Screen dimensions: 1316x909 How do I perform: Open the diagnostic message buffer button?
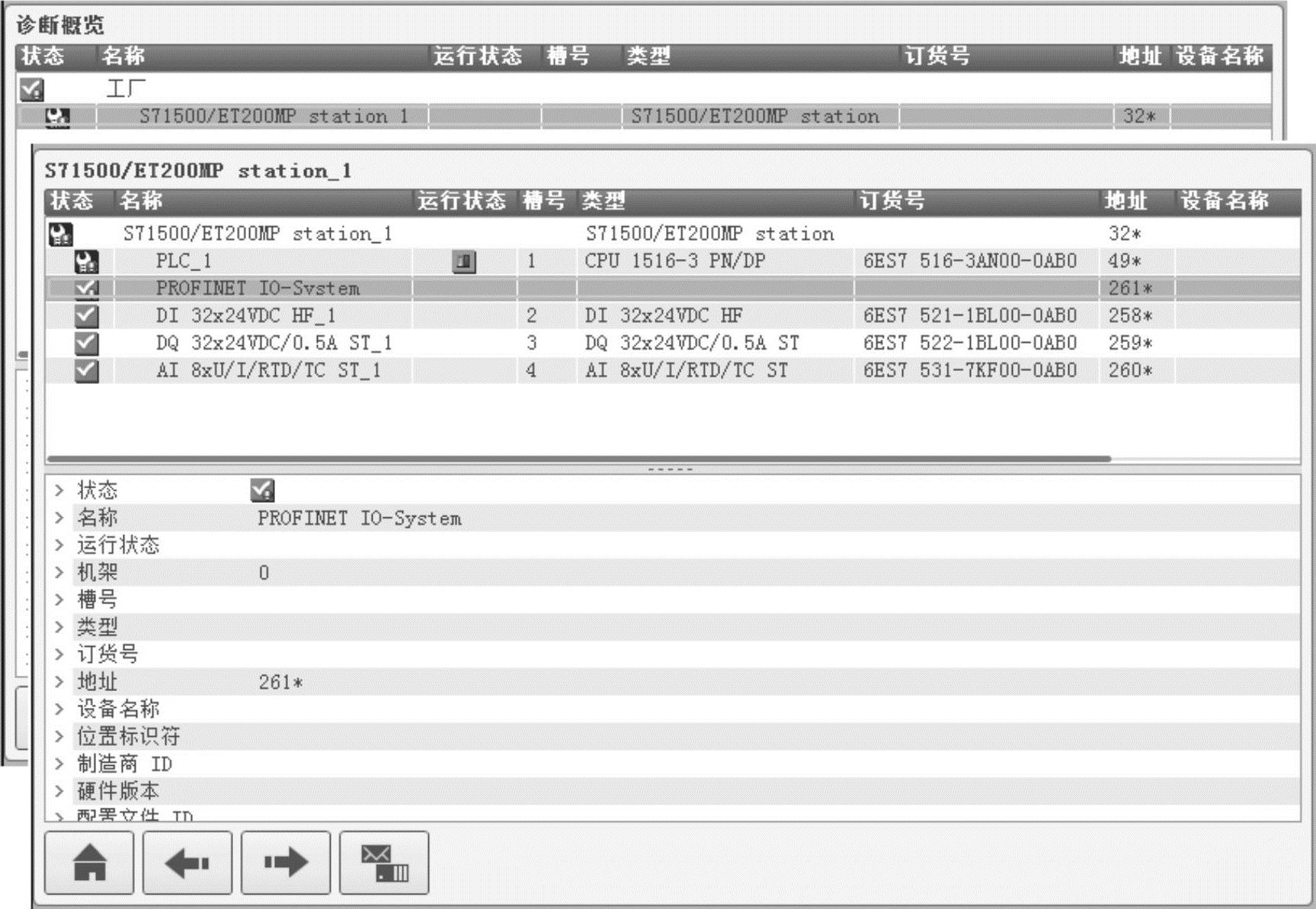click(384, 863)
